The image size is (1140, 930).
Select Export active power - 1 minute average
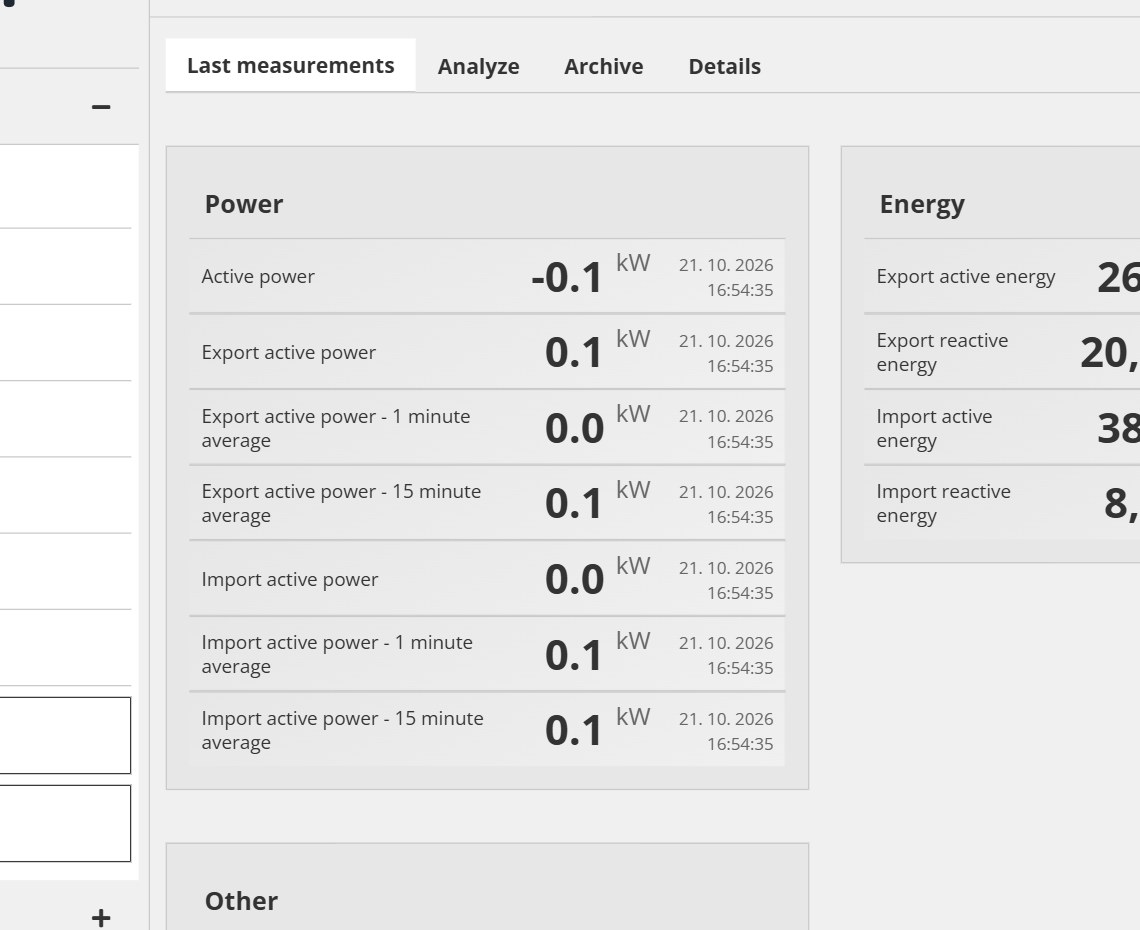point(336,428)
